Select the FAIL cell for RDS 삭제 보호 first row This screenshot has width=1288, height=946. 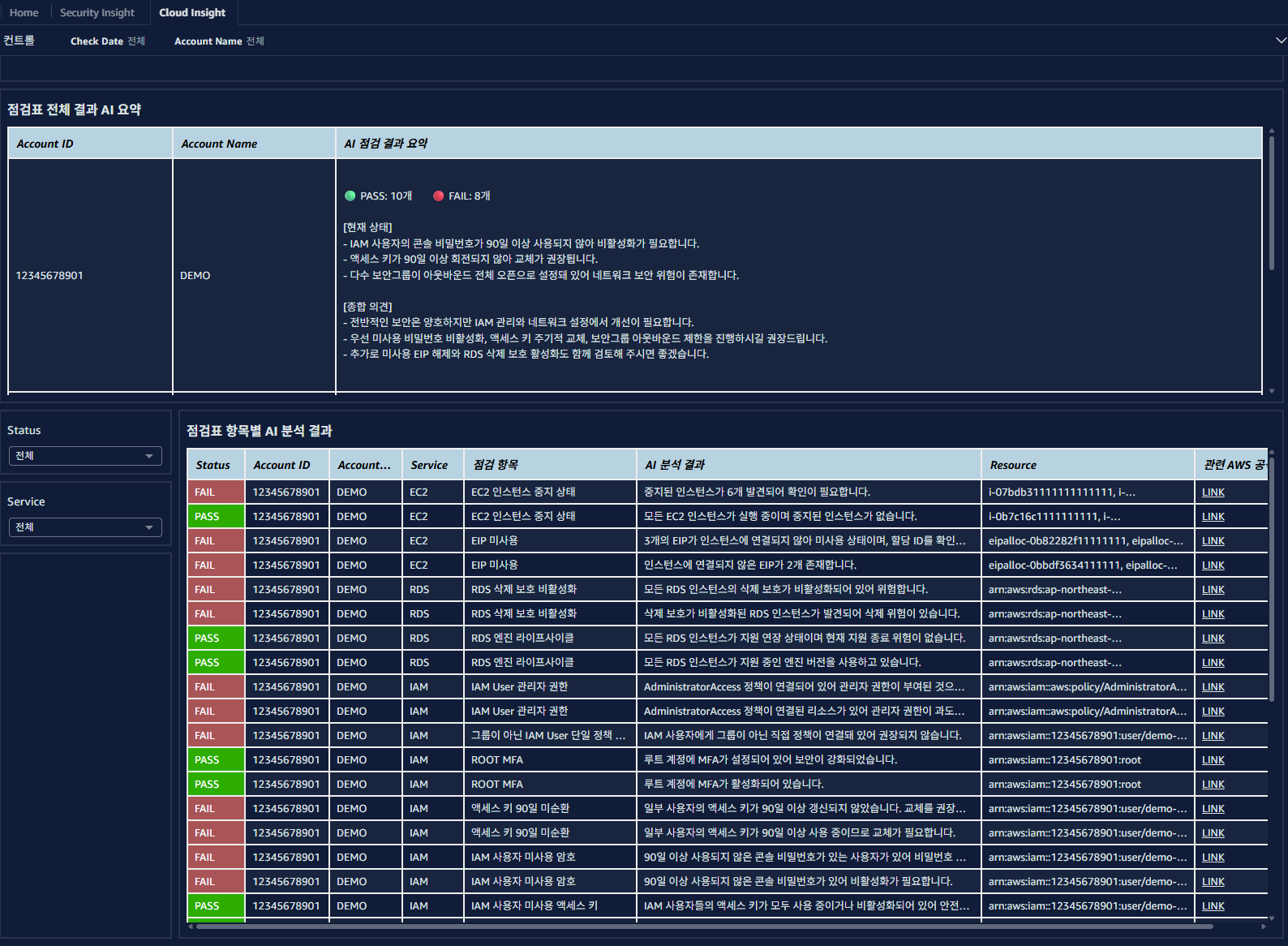point(216,589)
